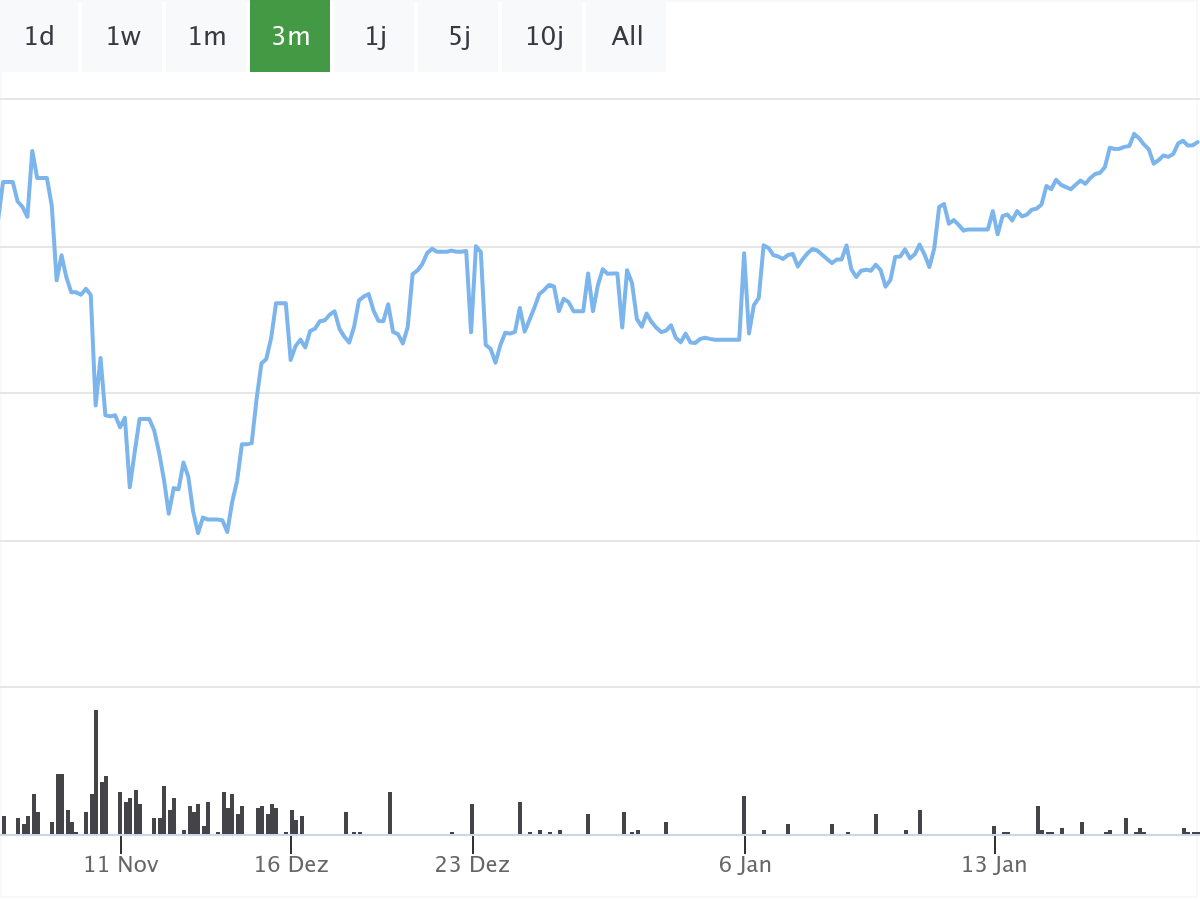This screenshot has height=900, width=1200.
Task: Click the 6 Jan axis date label
Action: point(745,864)
